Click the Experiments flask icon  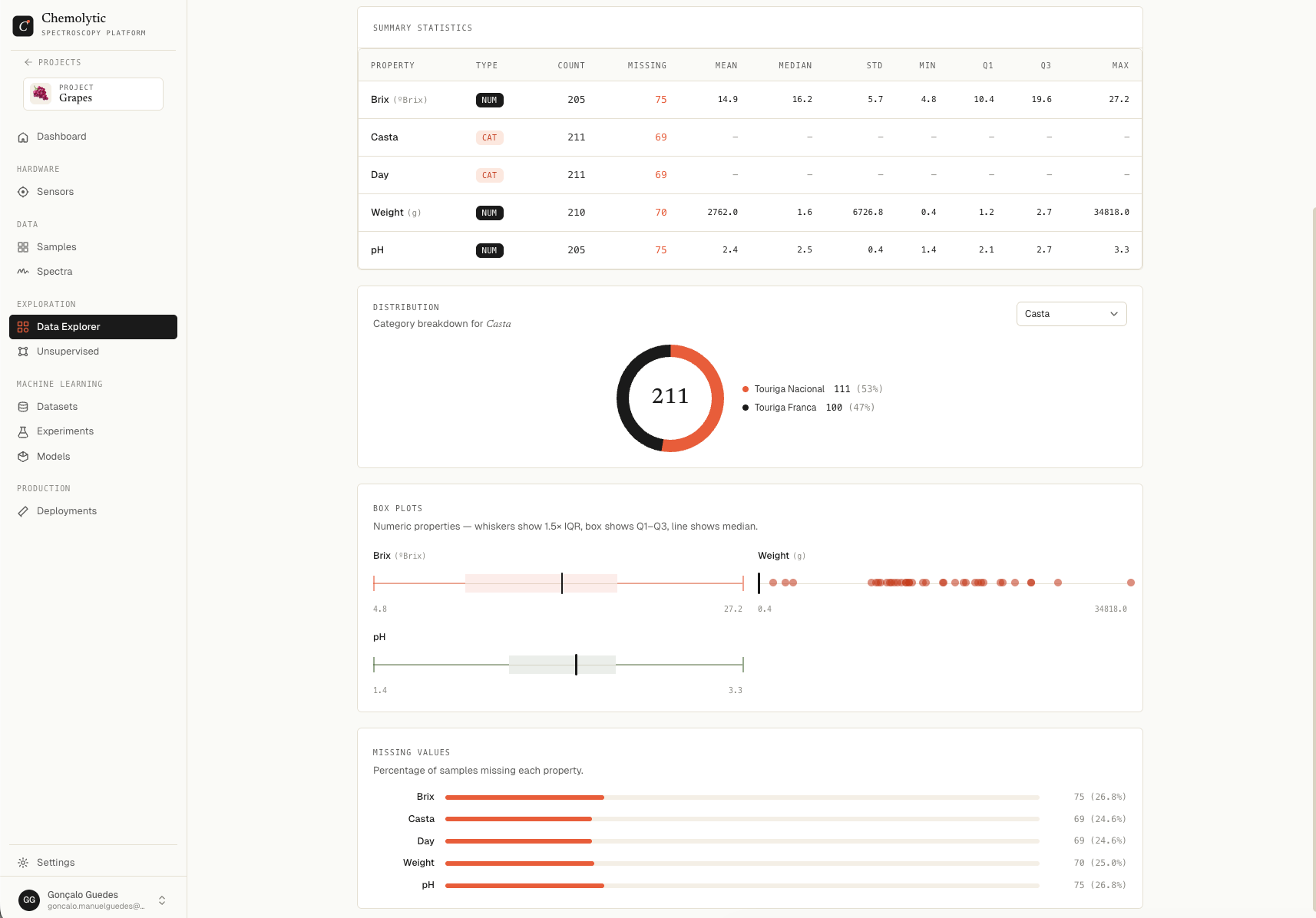click(23, 431)
